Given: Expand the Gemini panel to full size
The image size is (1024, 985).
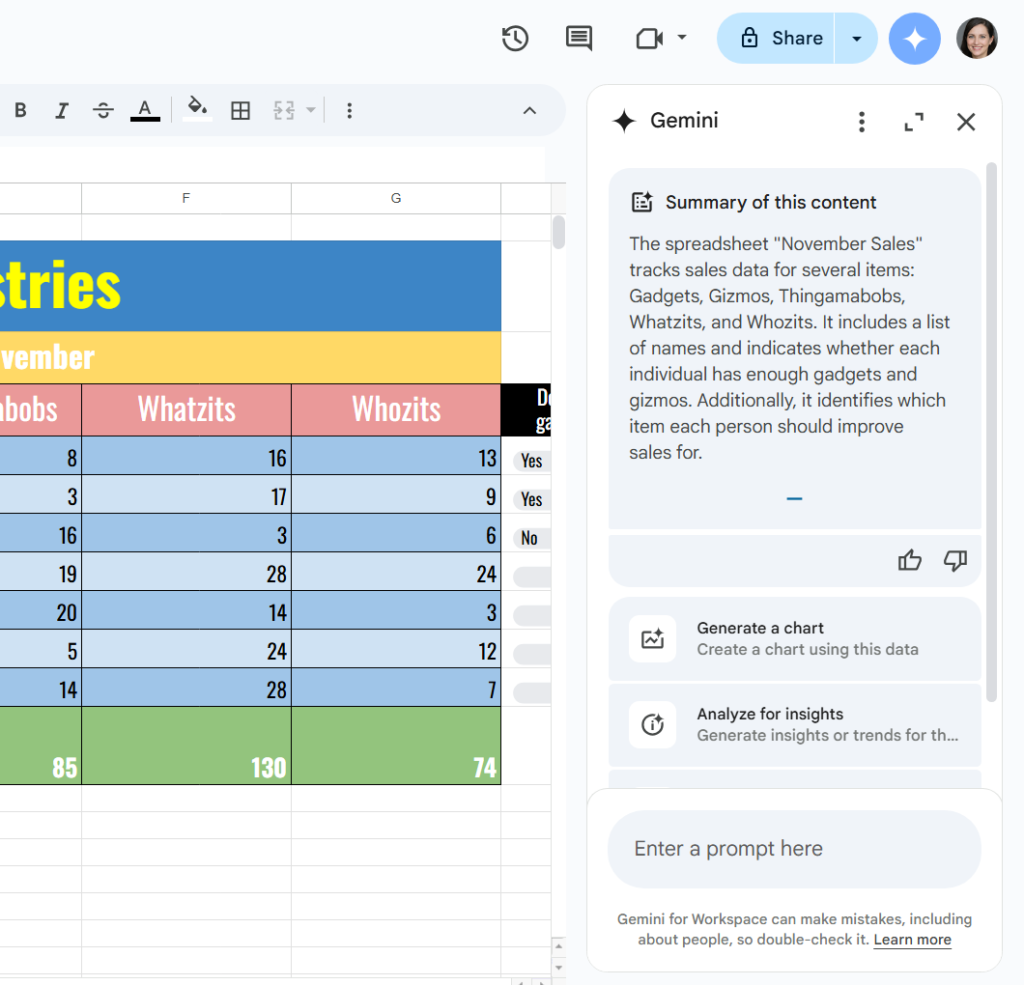Looking at the screenshot, I should pyautogui.click(x=913, y=122).
